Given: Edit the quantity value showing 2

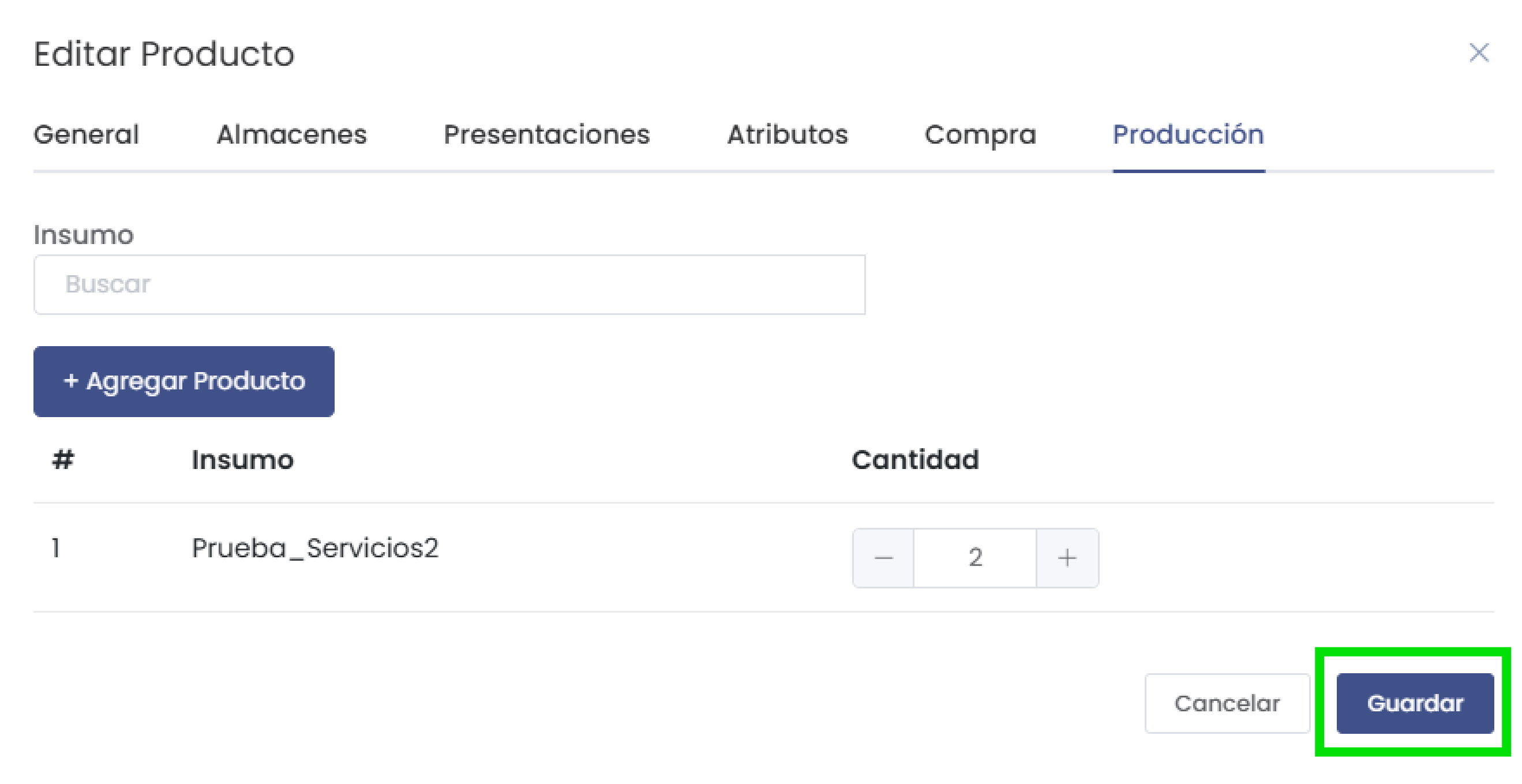Looking at the screenshot, I should pos(976,557).
